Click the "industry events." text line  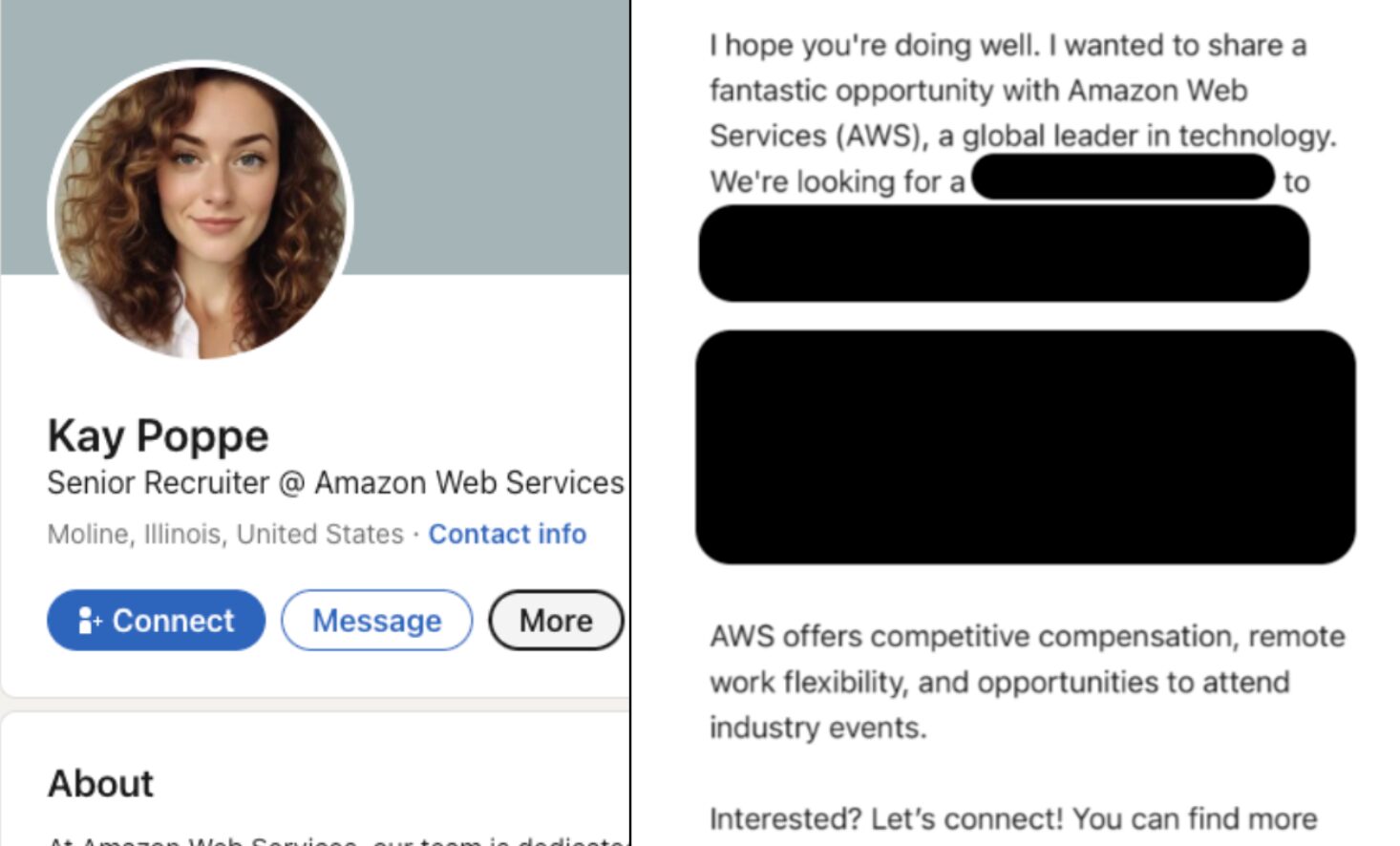[x=817, y=728]
